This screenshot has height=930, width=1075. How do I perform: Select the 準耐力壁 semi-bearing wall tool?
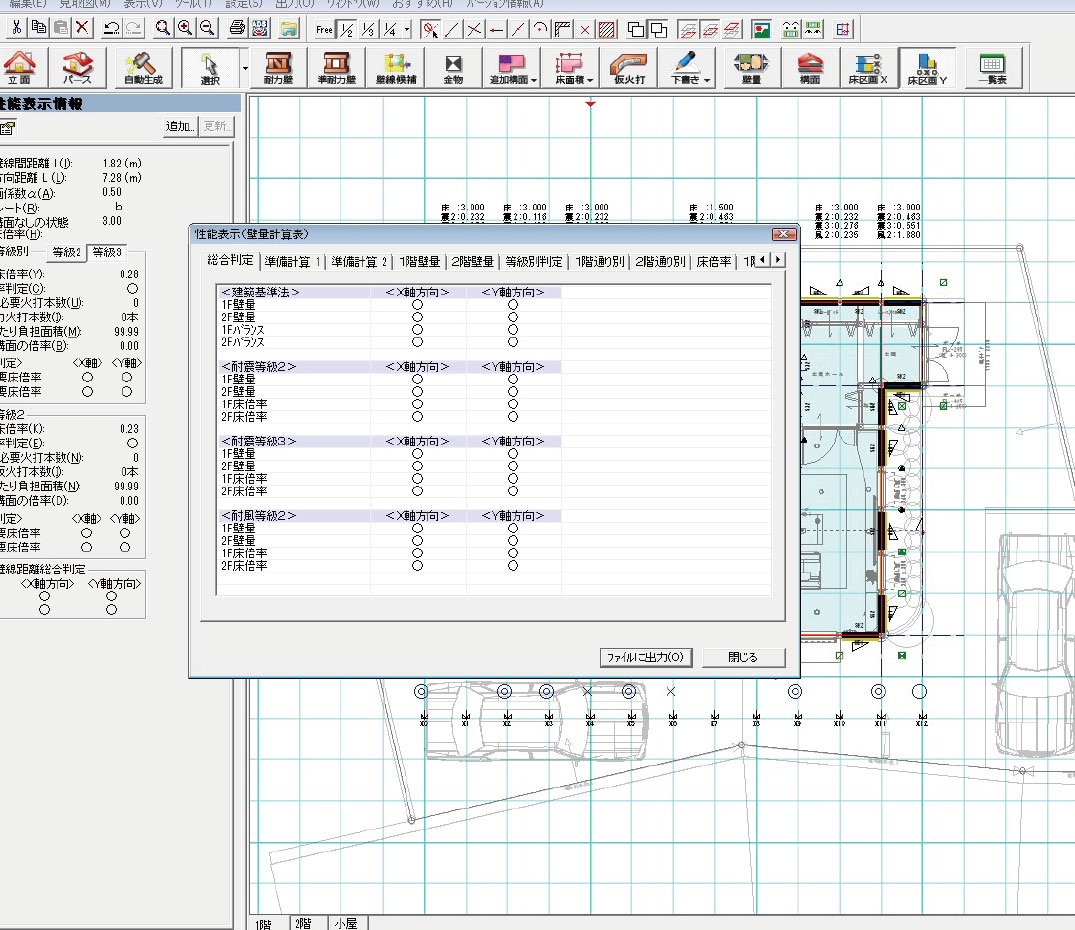click(x=337, y=68)
